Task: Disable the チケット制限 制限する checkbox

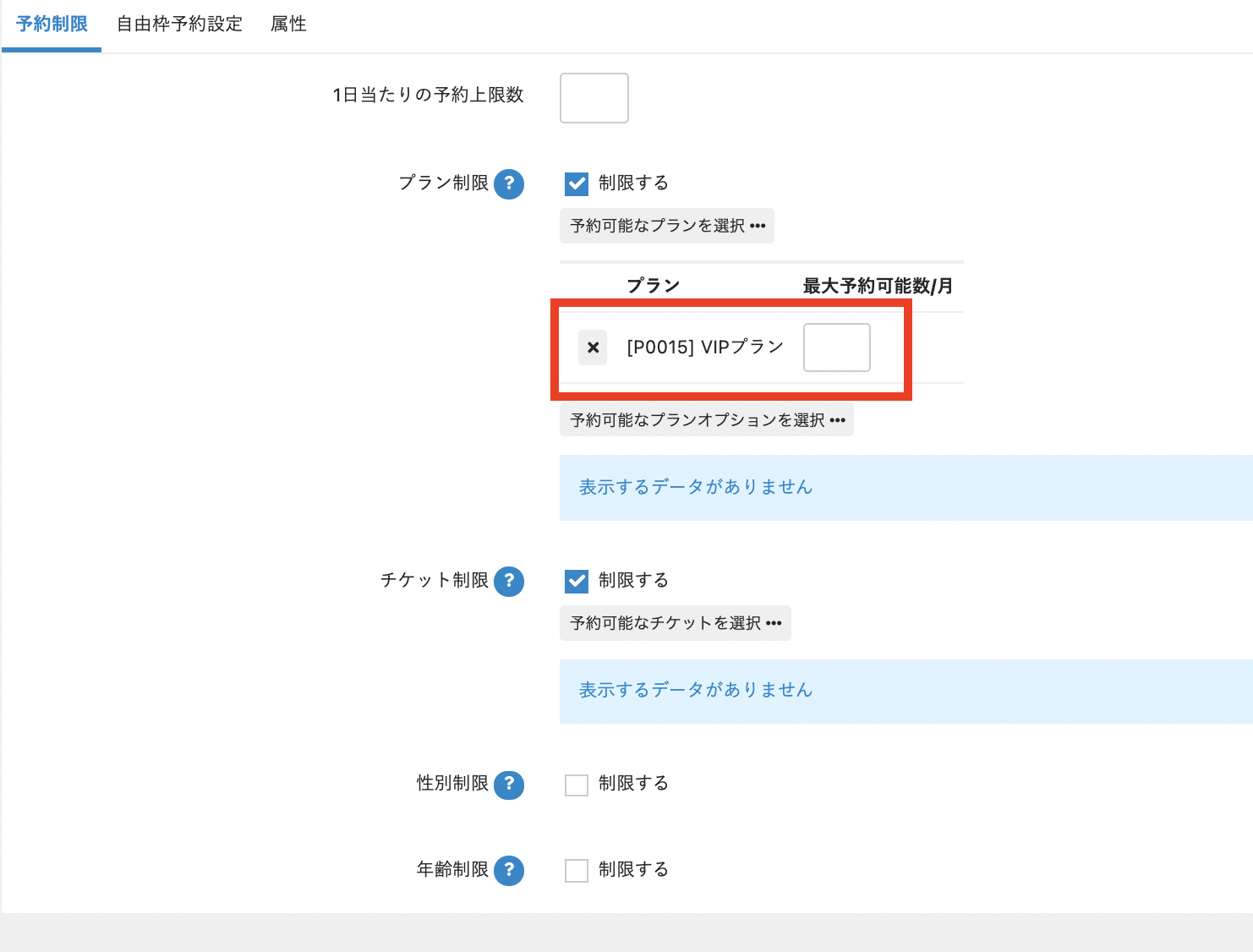Action: pos(577,581)
